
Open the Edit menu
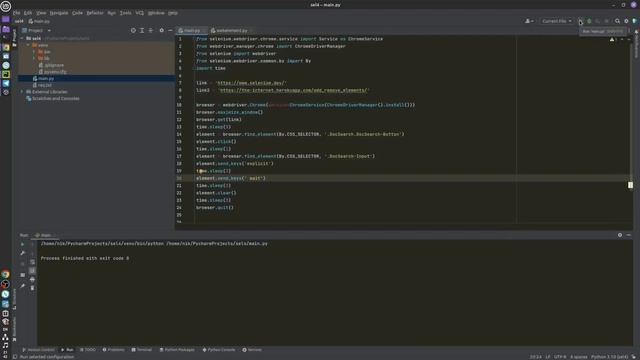pyautogui.click(x=28, y=13)
